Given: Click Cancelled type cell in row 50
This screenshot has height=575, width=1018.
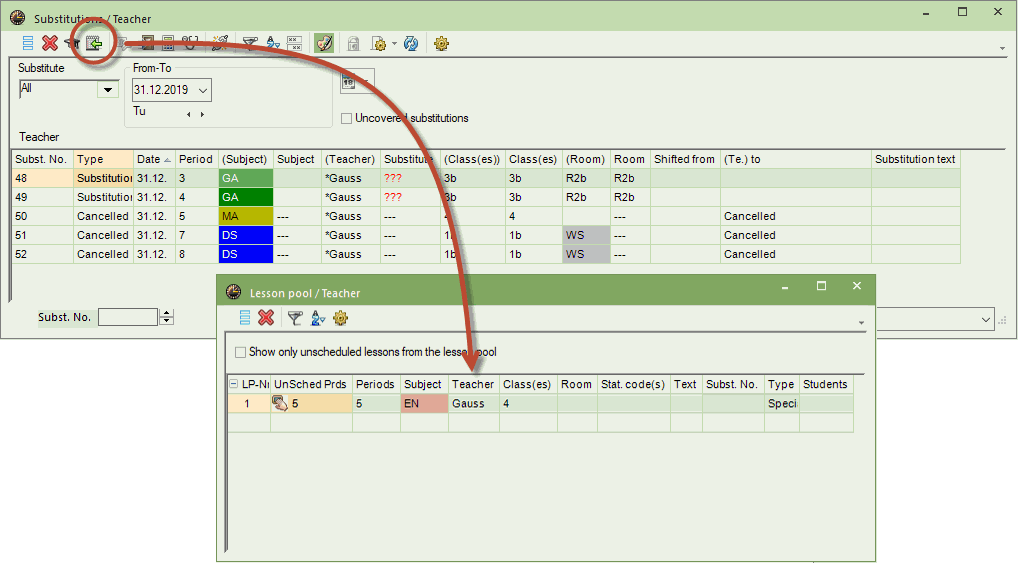Looking at the screenshot, I should [x=103, y=216].
